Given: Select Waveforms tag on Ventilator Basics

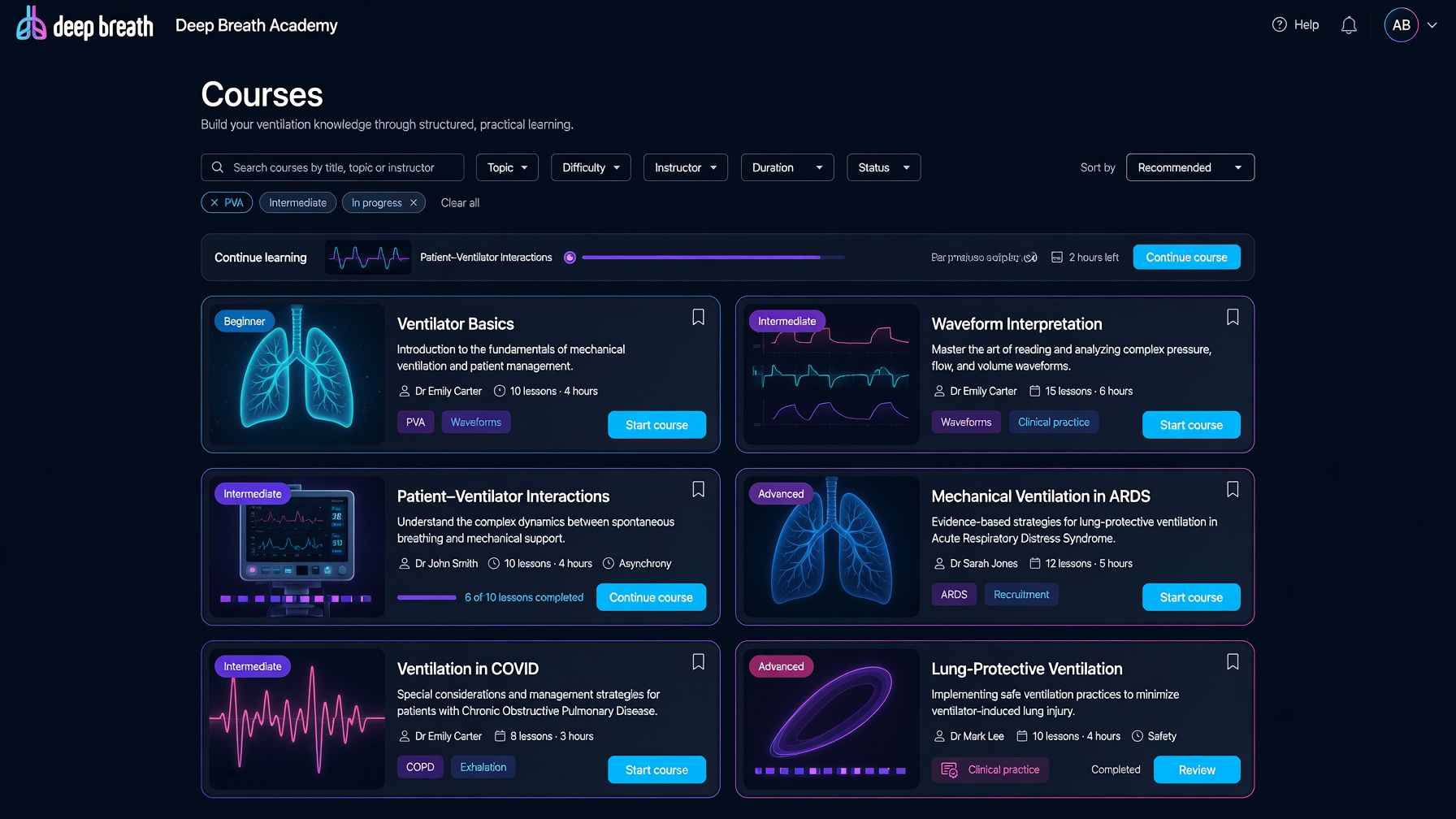Looking at the screenshot, I should 476,422.
